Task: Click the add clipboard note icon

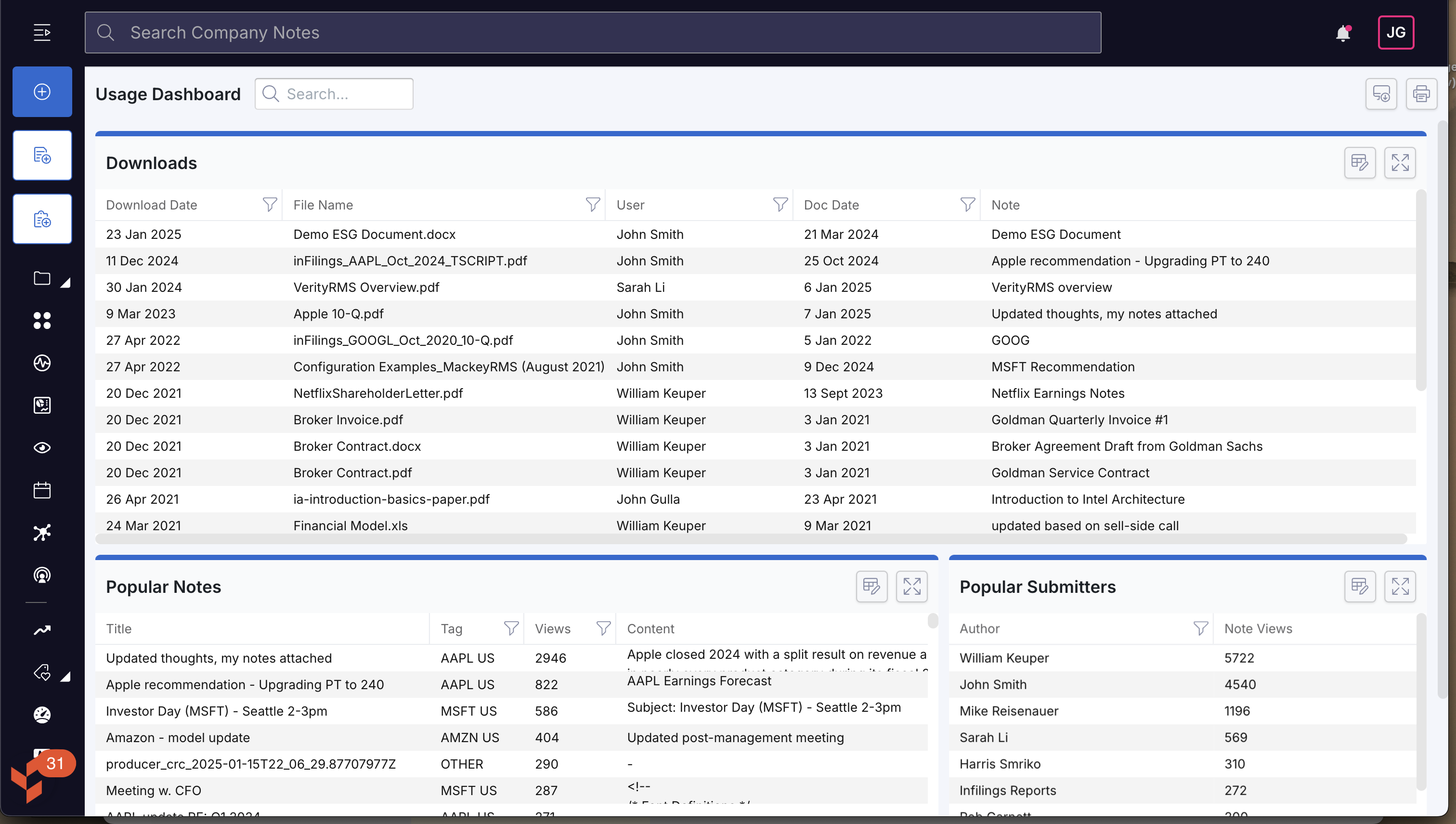Action: [x=42, y=219]
